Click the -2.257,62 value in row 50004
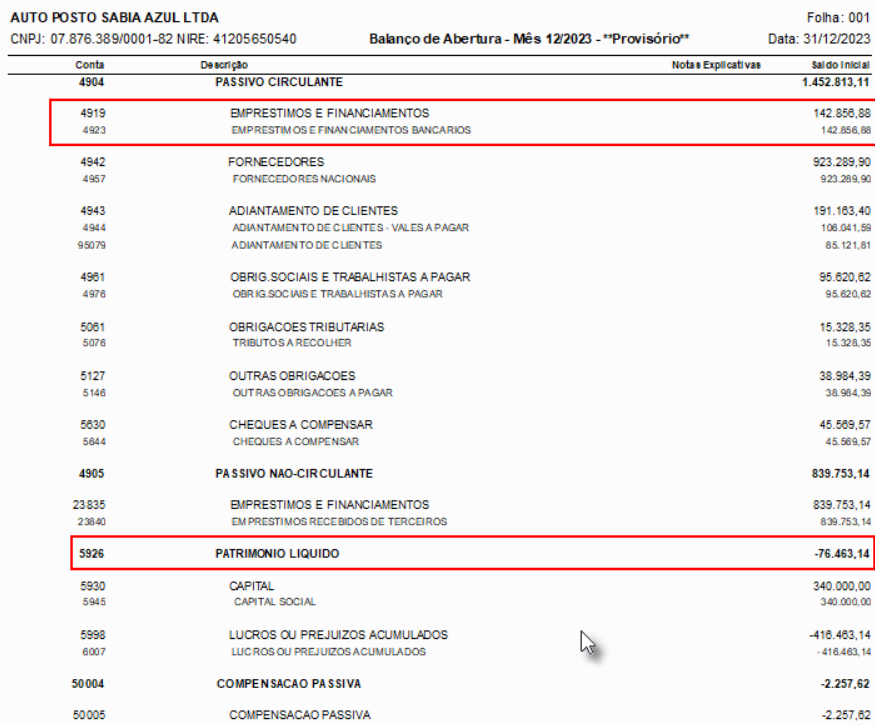 pos(845,684)
